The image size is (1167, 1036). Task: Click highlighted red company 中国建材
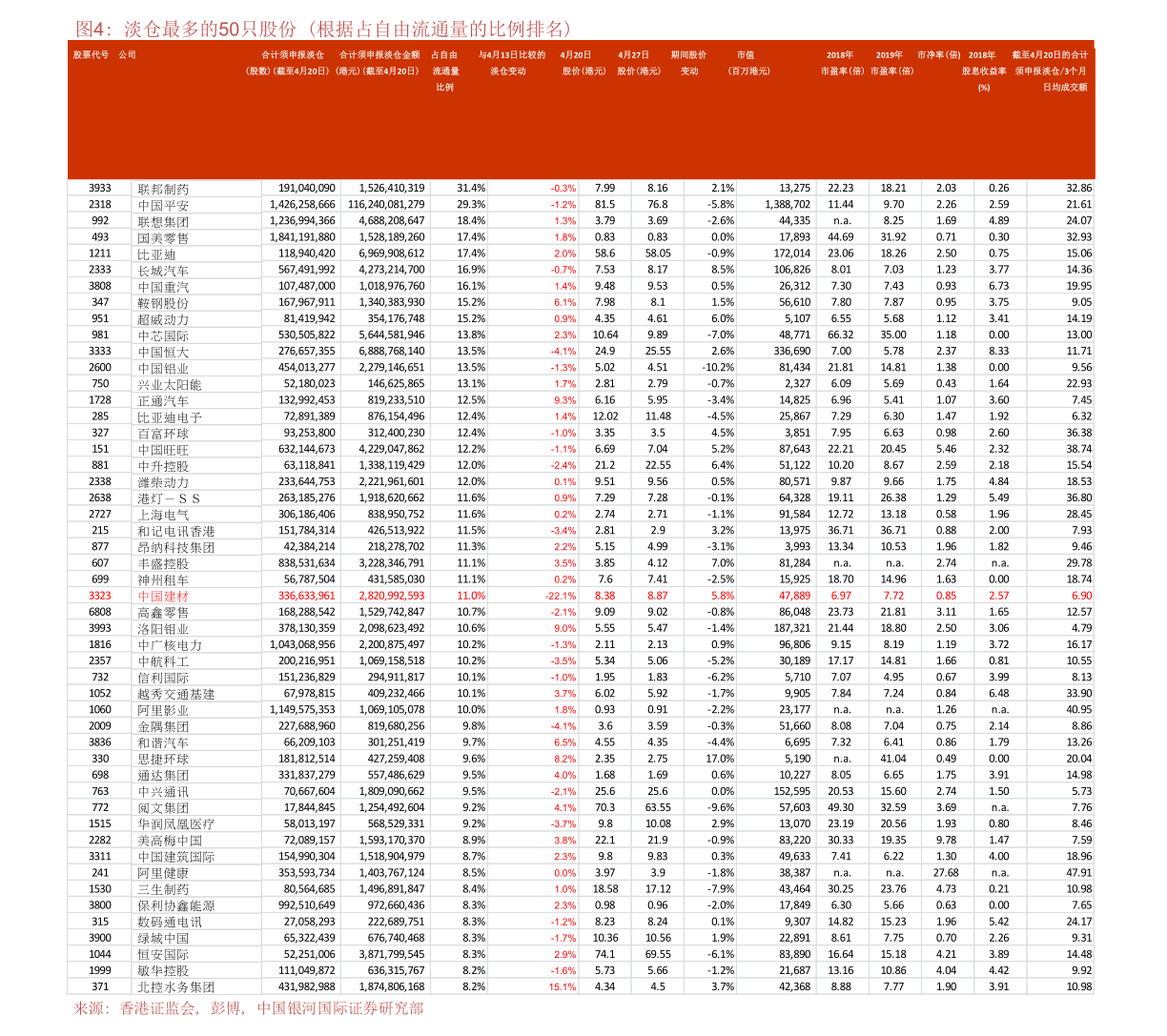(163, 597)
